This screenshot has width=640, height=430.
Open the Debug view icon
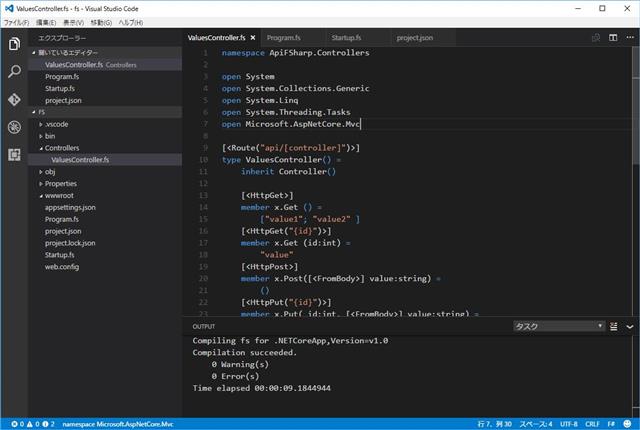point(14,128)
